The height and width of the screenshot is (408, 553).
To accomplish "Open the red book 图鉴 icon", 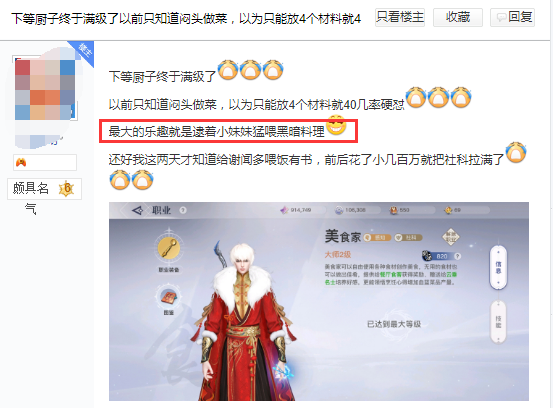I will point(169,297).
